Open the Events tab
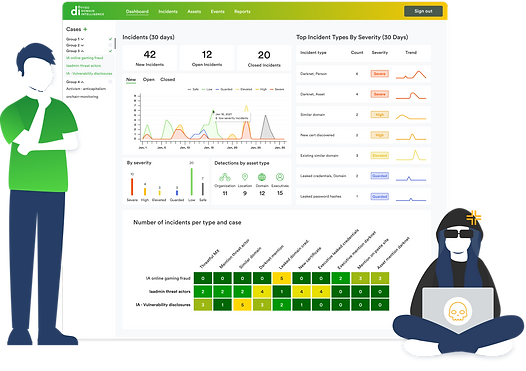526x371 pixels. (x=218, y=11)
